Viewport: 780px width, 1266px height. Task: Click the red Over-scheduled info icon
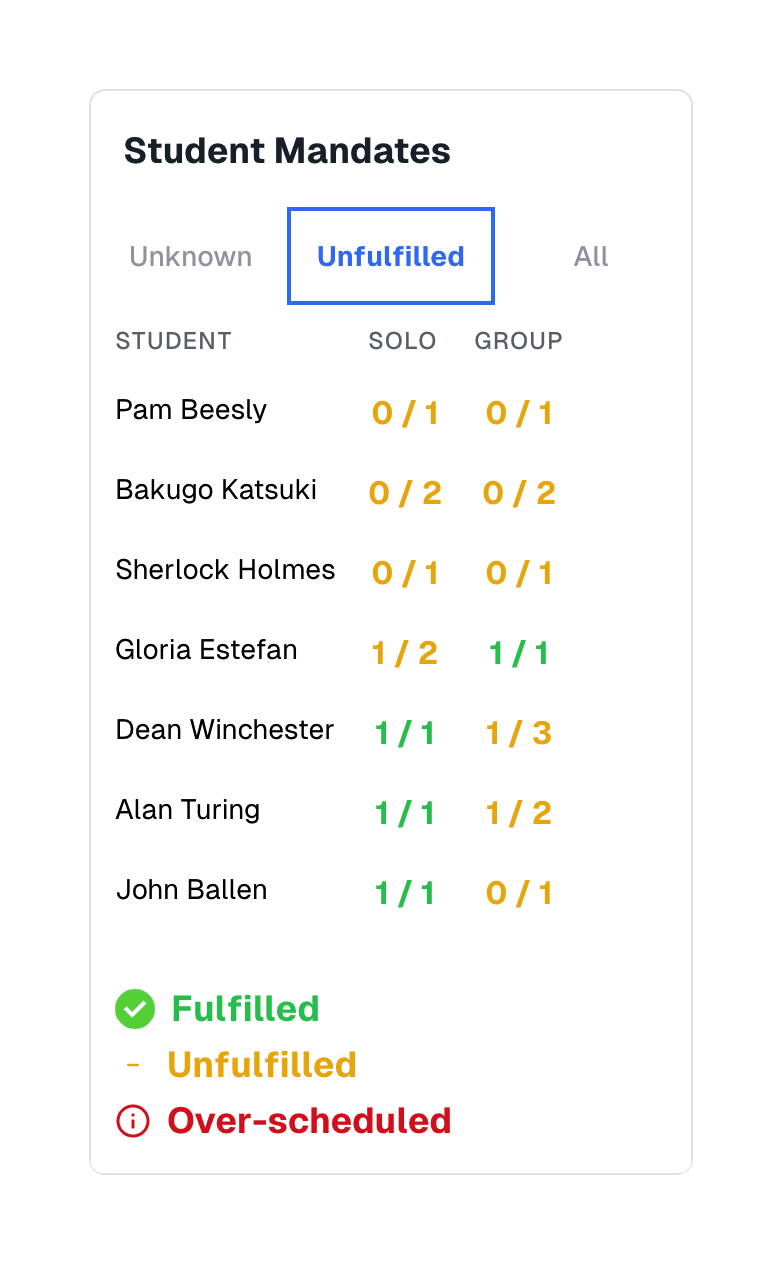click(x=133, y=1121)
